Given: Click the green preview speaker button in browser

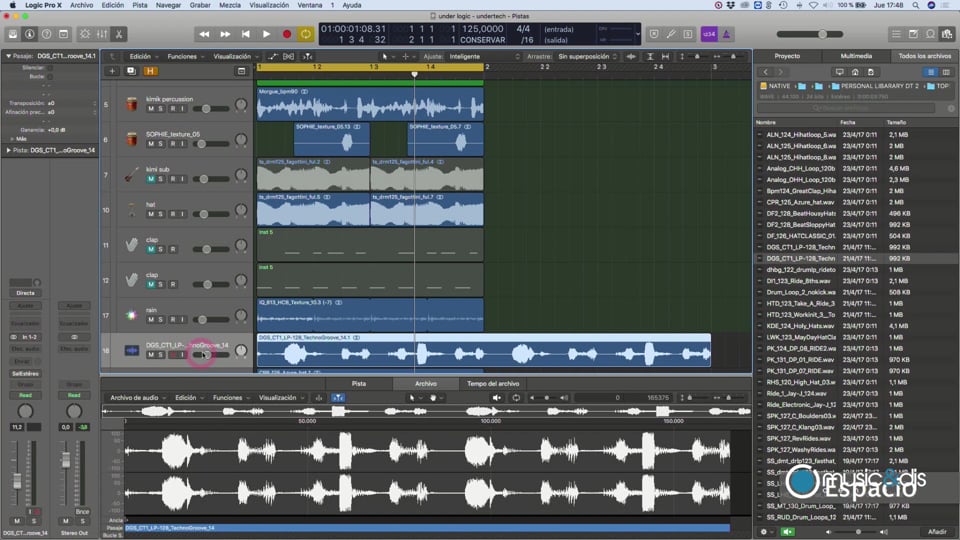Looking at the screenshot, I should tap(787, 531).
